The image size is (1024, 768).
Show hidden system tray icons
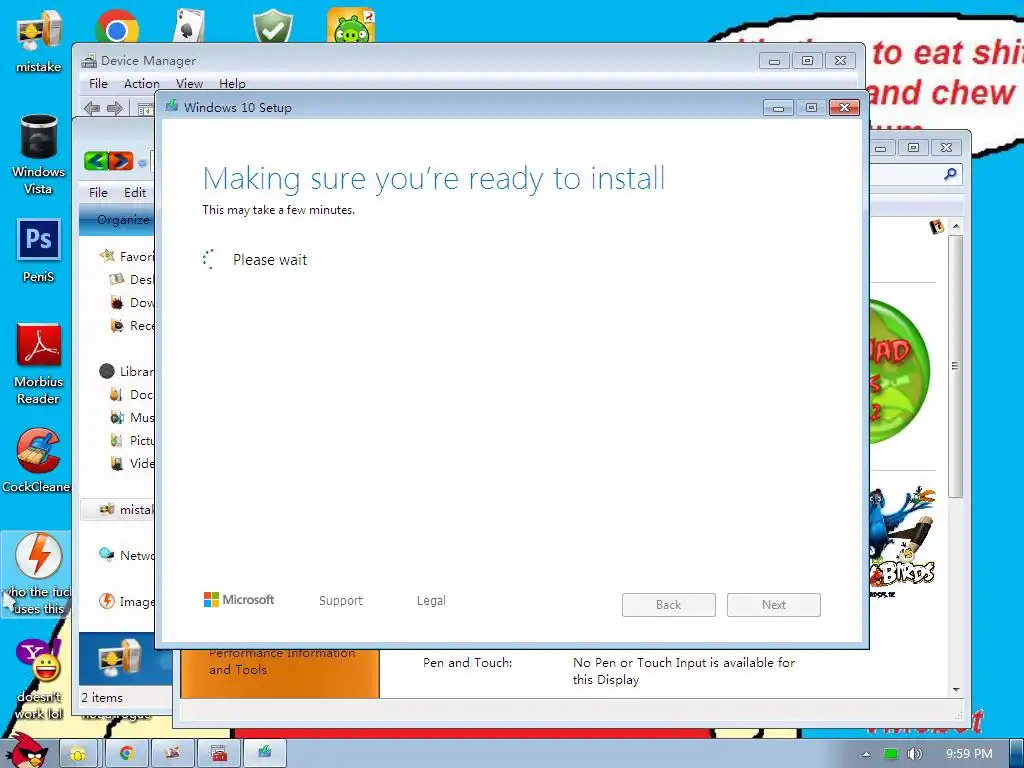tap(866, 754)
